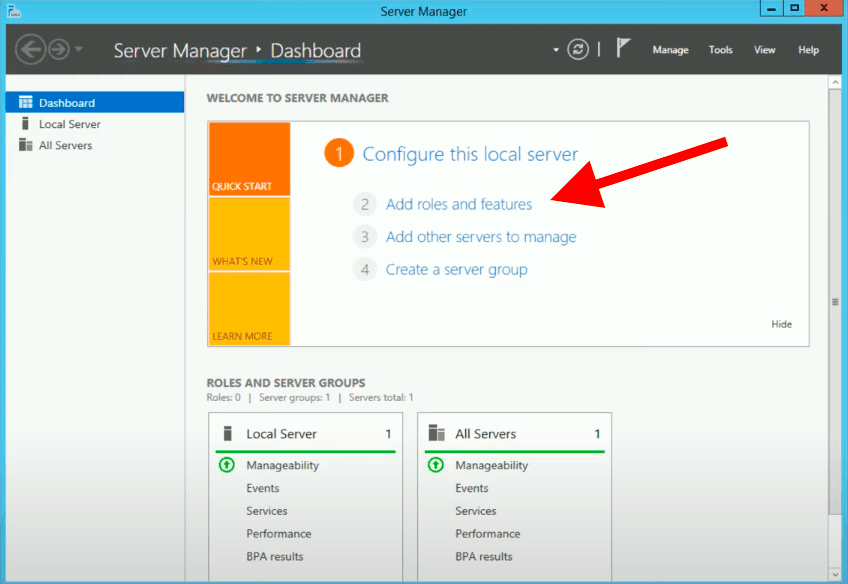Viewport: 848px width, 584px height.
Task: Click the Forward navigation arrow
Action: pos(59,50)
